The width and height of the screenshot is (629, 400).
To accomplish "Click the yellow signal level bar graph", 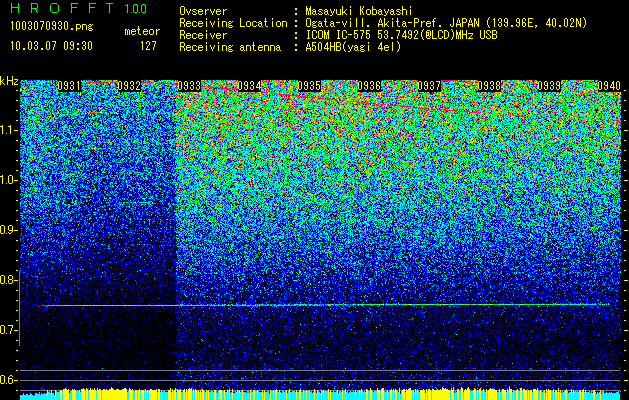I will click(x=320, y=394).
